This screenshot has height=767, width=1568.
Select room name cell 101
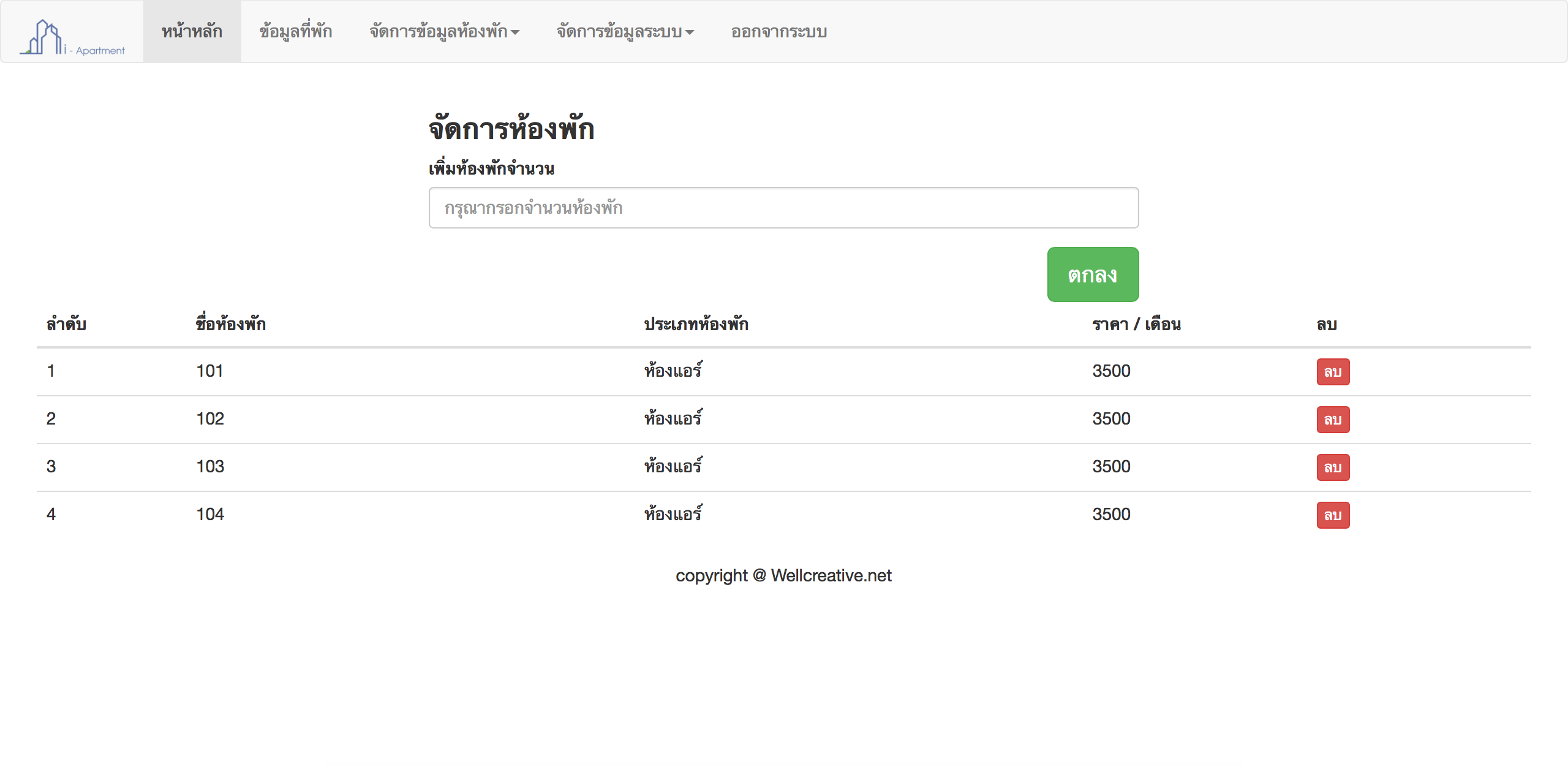(x=209, y=371)
